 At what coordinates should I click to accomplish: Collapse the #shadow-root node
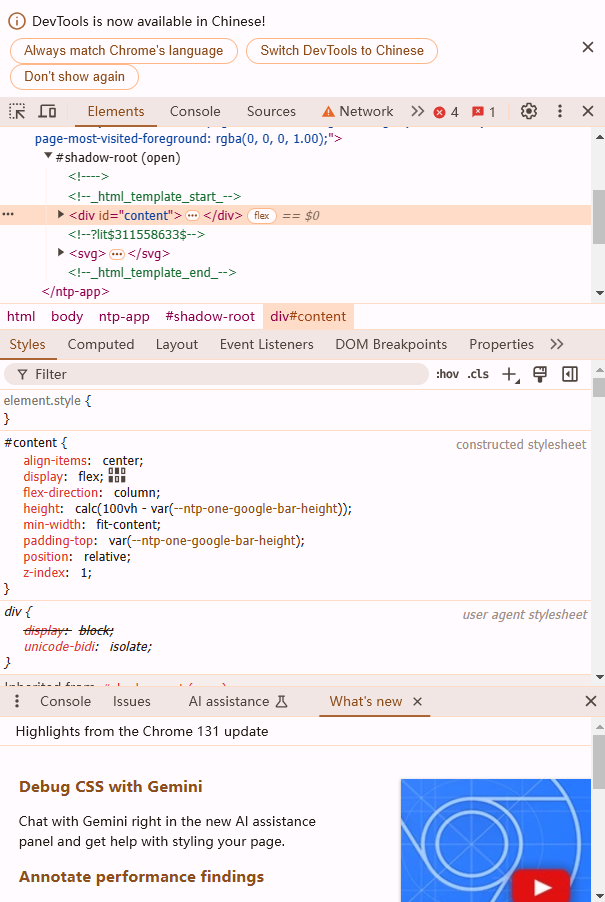(48, 156)
